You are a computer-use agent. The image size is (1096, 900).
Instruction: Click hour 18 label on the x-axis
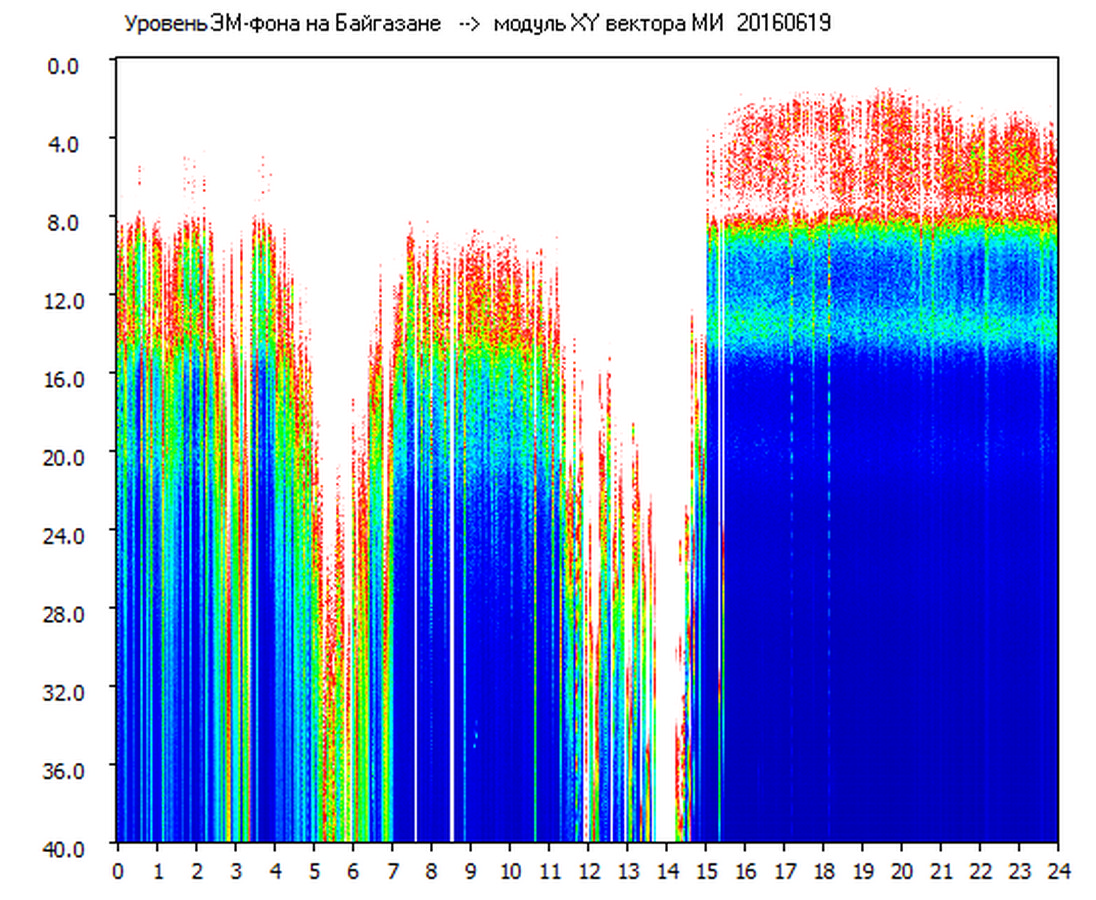823,870
